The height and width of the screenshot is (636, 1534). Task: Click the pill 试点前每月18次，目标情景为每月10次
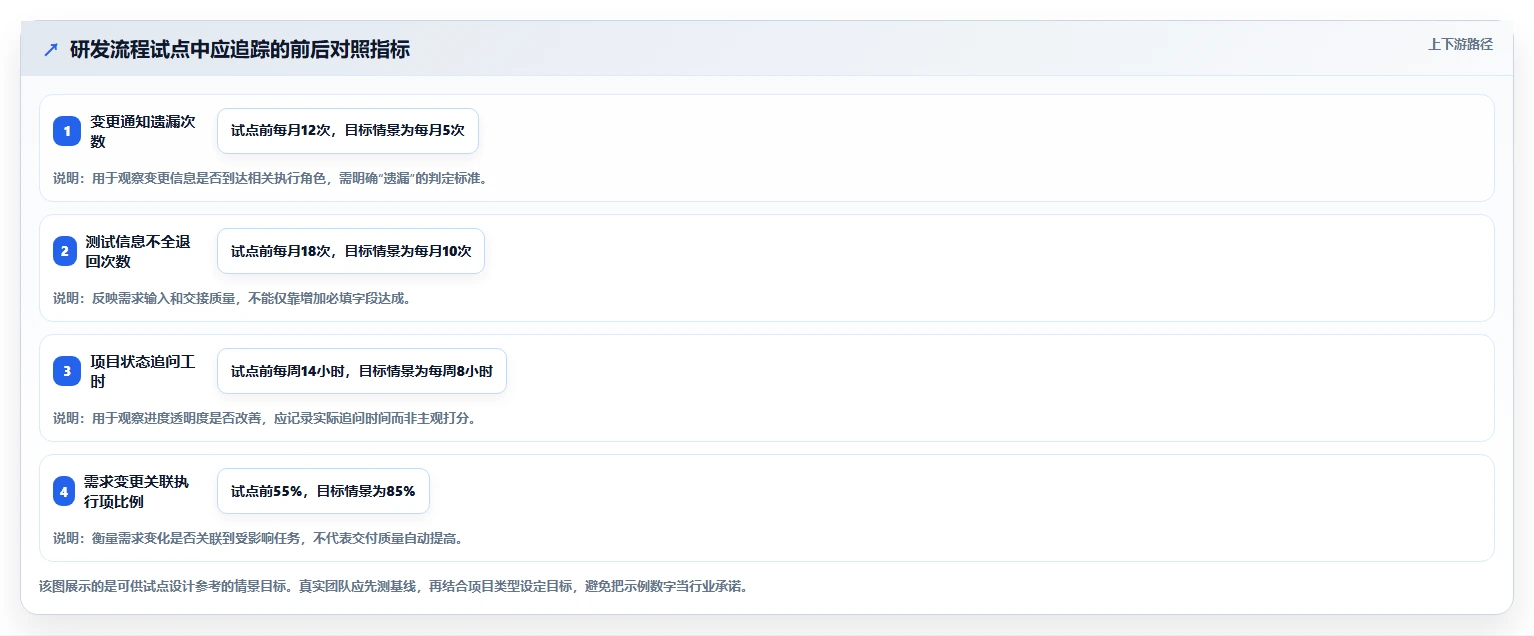click(x=351, y=251)
